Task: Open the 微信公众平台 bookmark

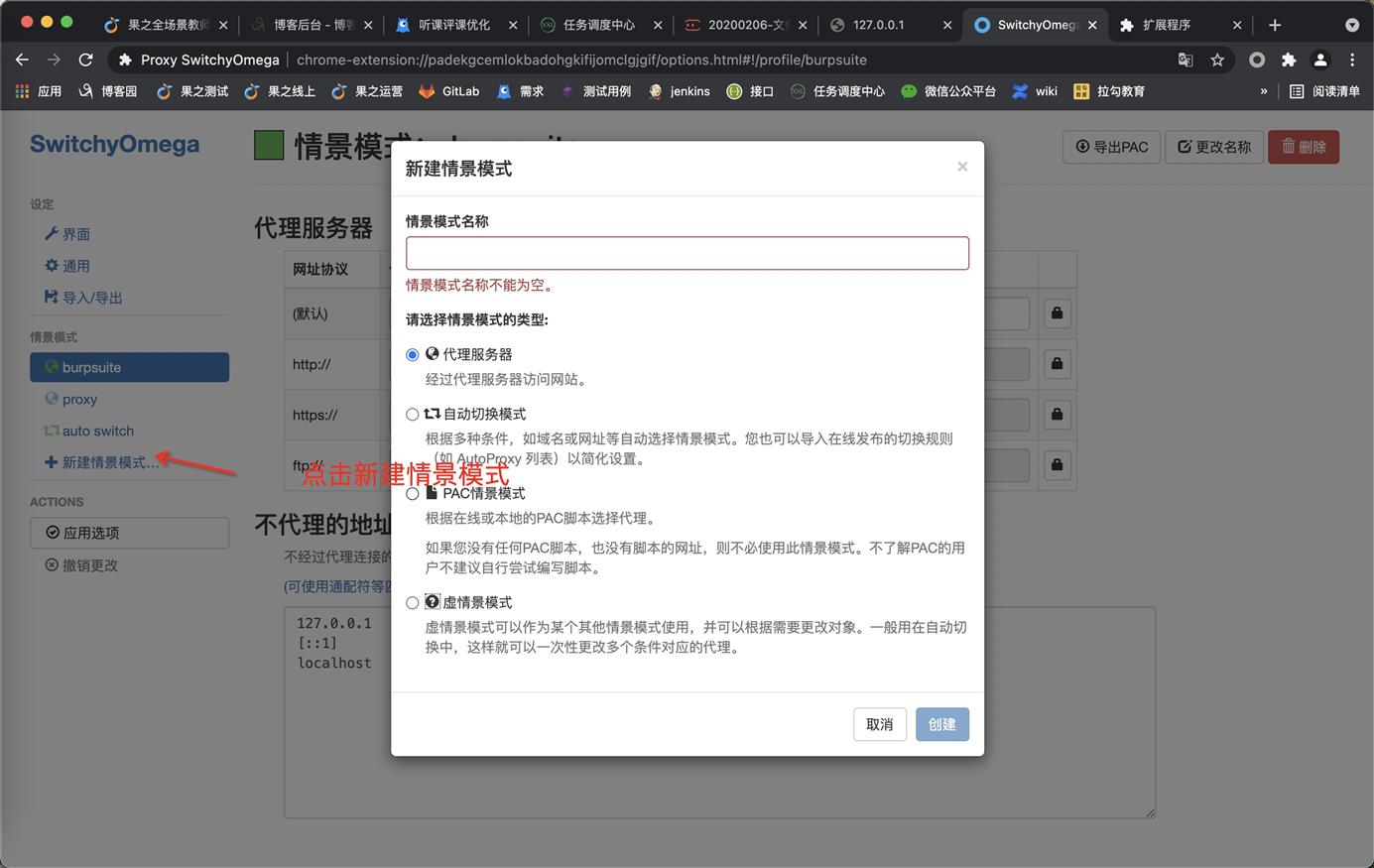Action: (948, 91)
